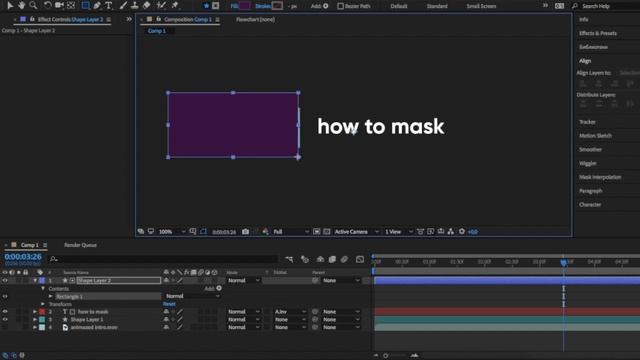Select the Selection arrow tool
This screenshot has height=360, width=640.
click(10, 5)
